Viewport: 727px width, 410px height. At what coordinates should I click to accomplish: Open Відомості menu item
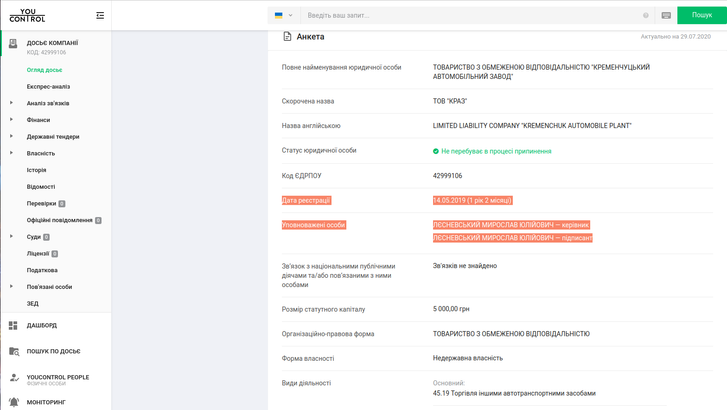[x=41, y=187]
